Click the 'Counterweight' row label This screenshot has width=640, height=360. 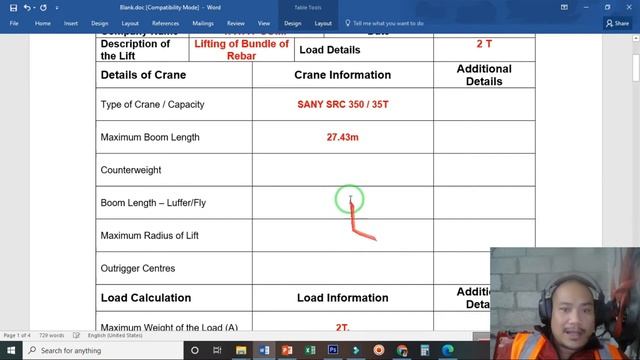(x=131, y=170)
